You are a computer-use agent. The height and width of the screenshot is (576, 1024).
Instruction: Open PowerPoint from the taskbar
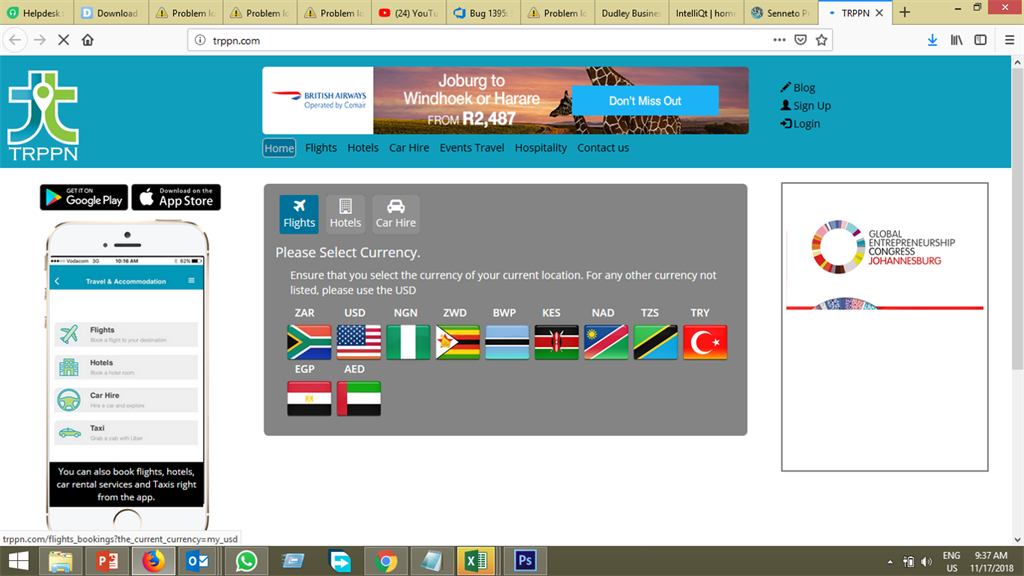107,561
